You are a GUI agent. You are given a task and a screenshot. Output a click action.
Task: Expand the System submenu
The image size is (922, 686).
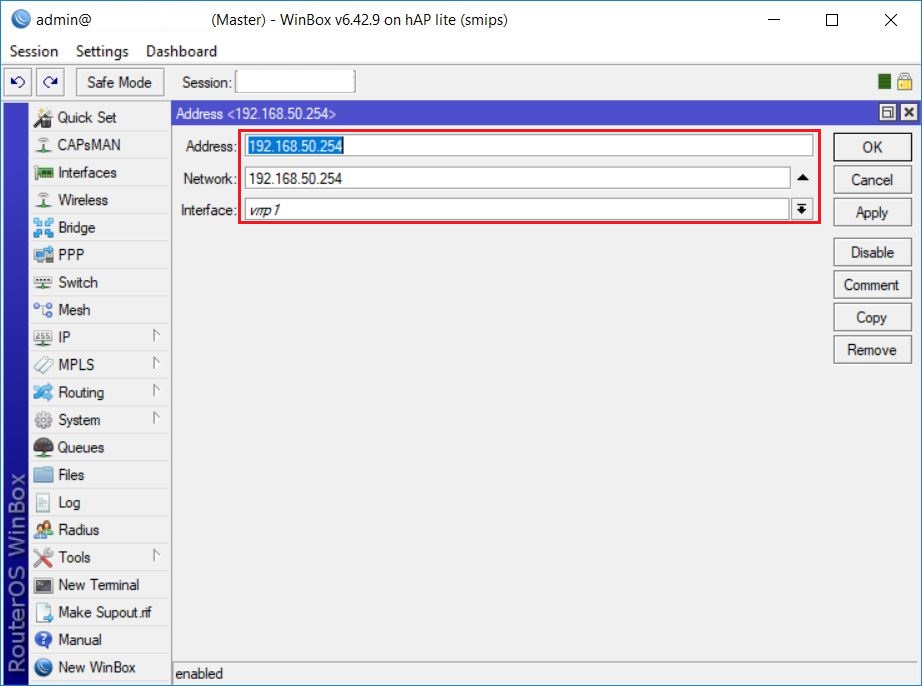pyautogui.click(x=156, y=419)
